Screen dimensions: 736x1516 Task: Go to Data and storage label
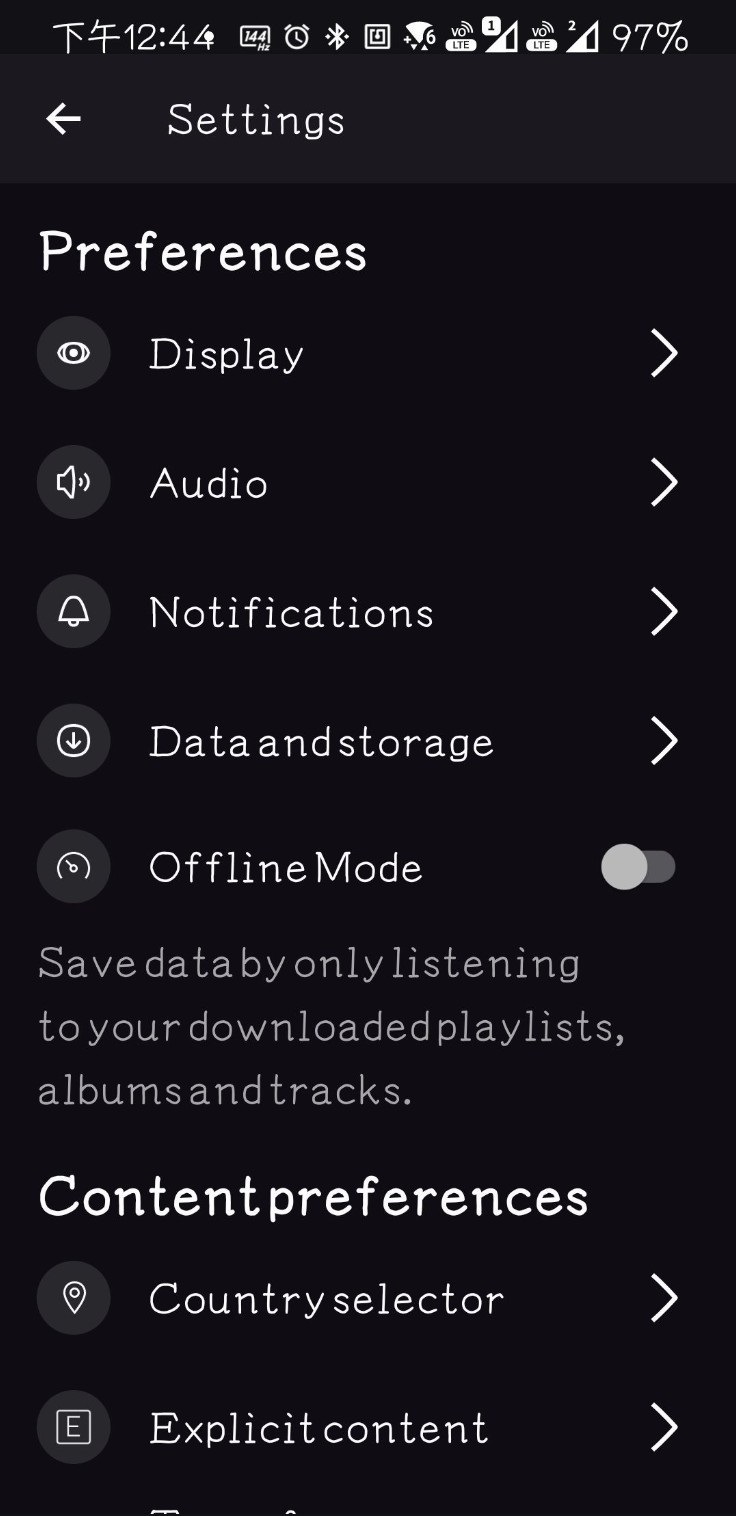tap(321, 742)
